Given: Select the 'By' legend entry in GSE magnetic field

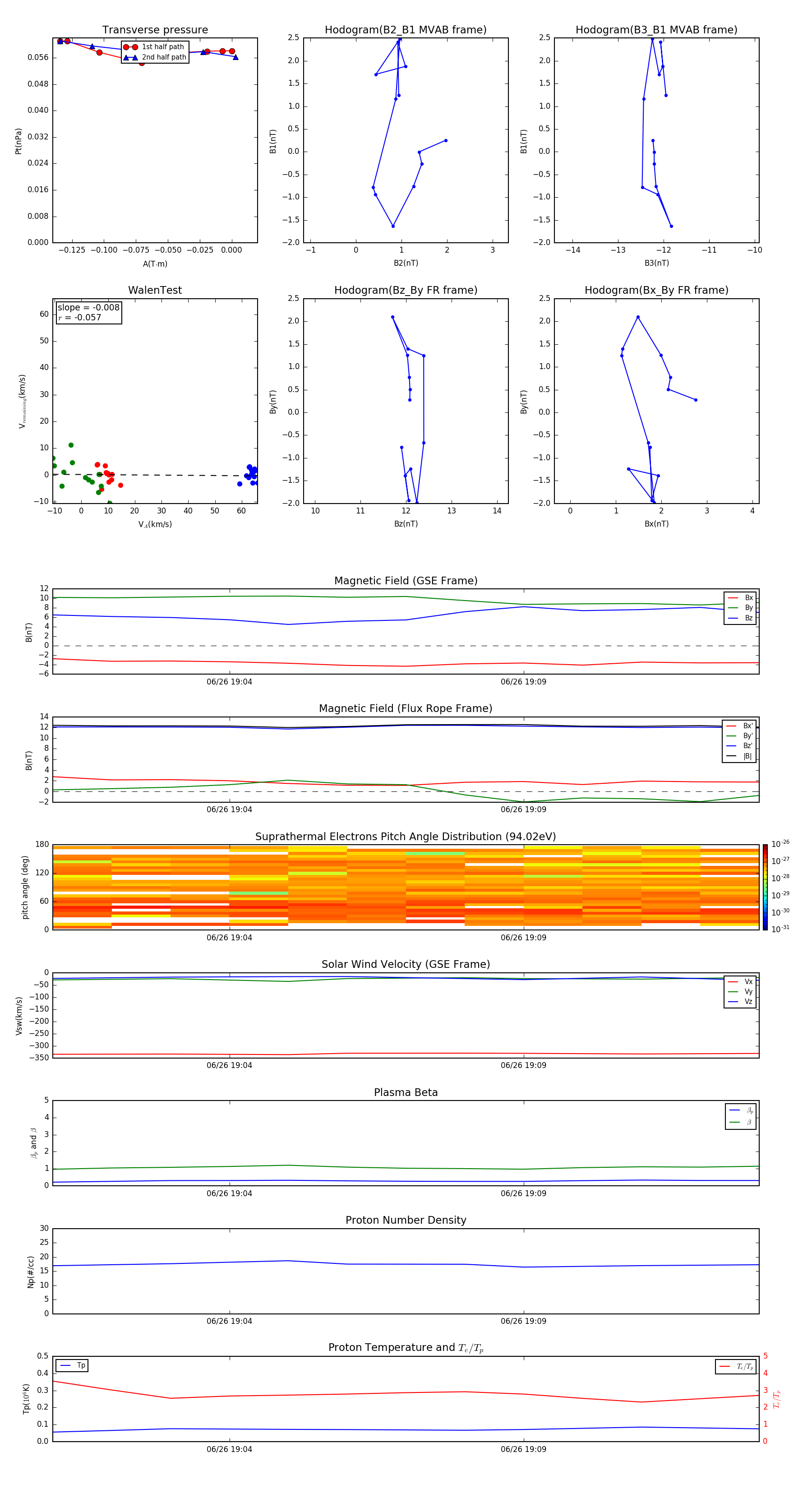Looking at the screenshot, I should point(740,607).
